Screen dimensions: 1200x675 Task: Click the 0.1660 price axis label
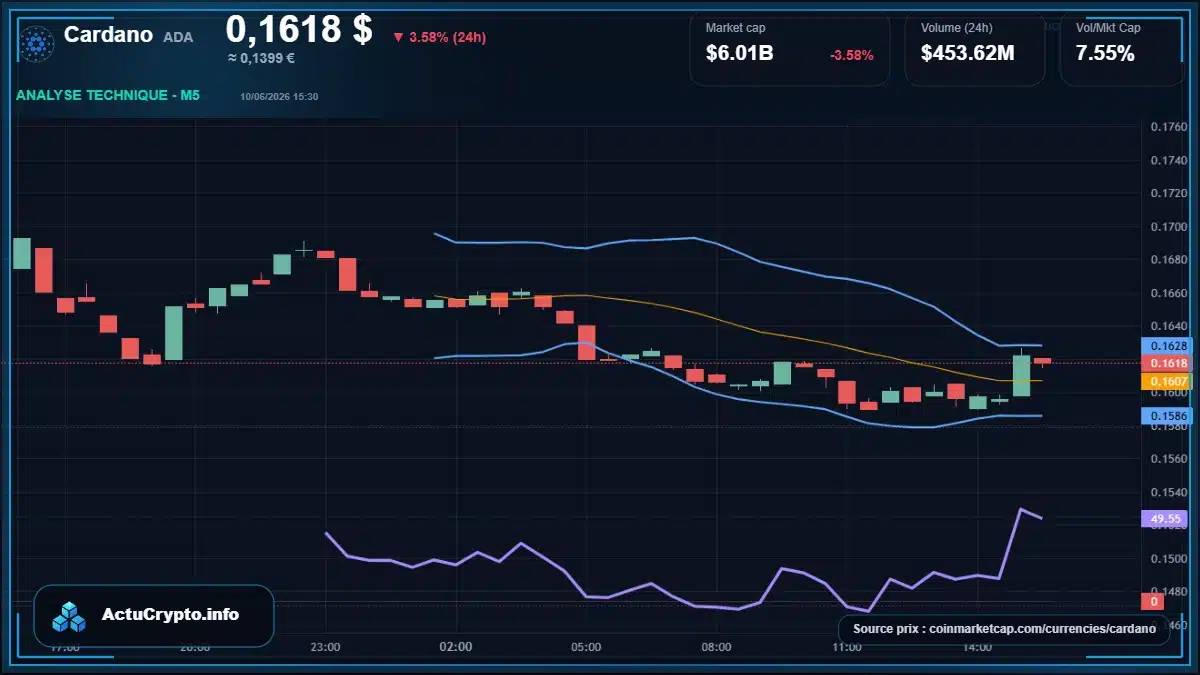(x=1168, y=293)
